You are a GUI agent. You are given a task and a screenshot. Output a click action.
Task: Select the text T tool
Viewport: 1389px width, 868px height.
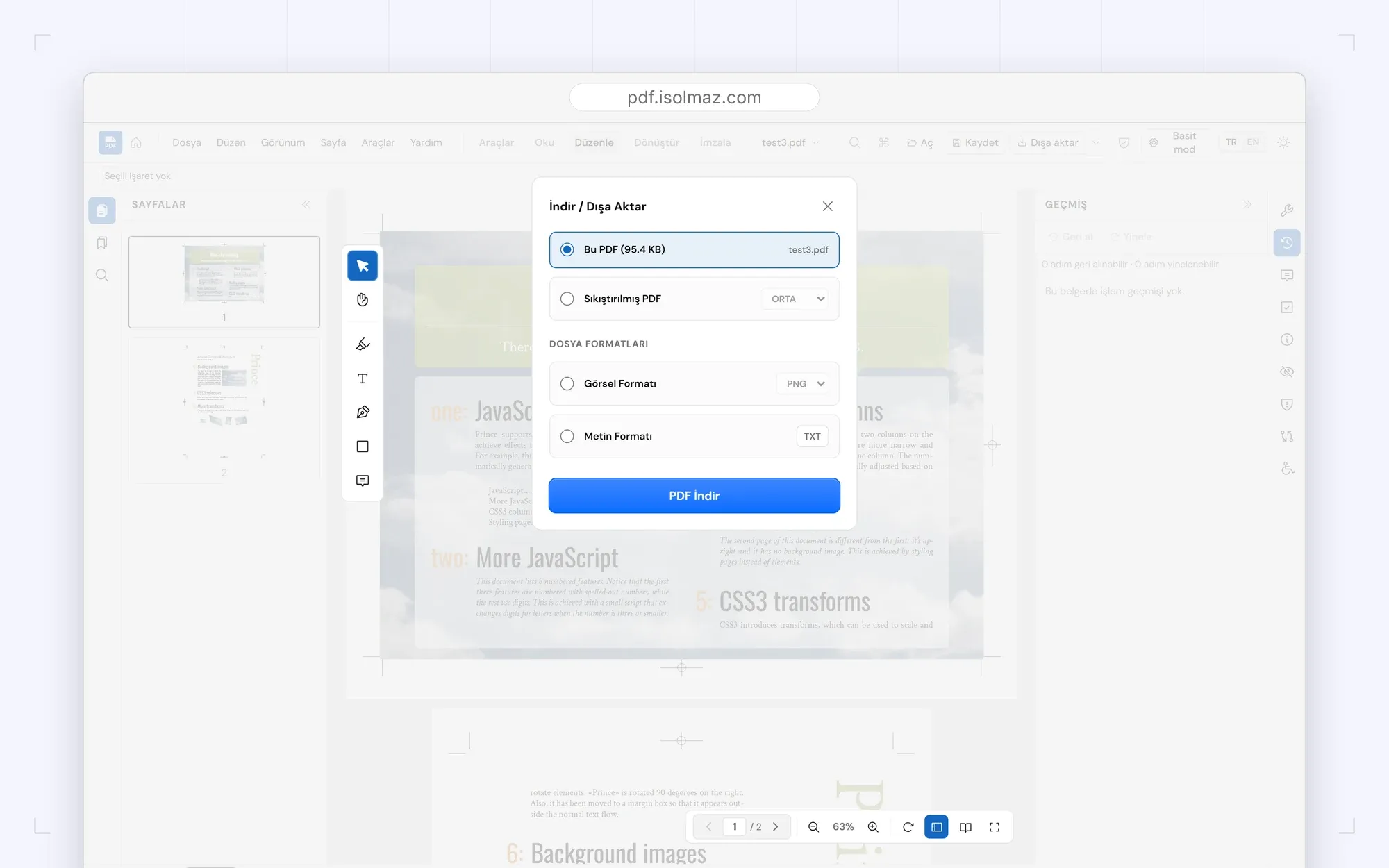[363, 378]
